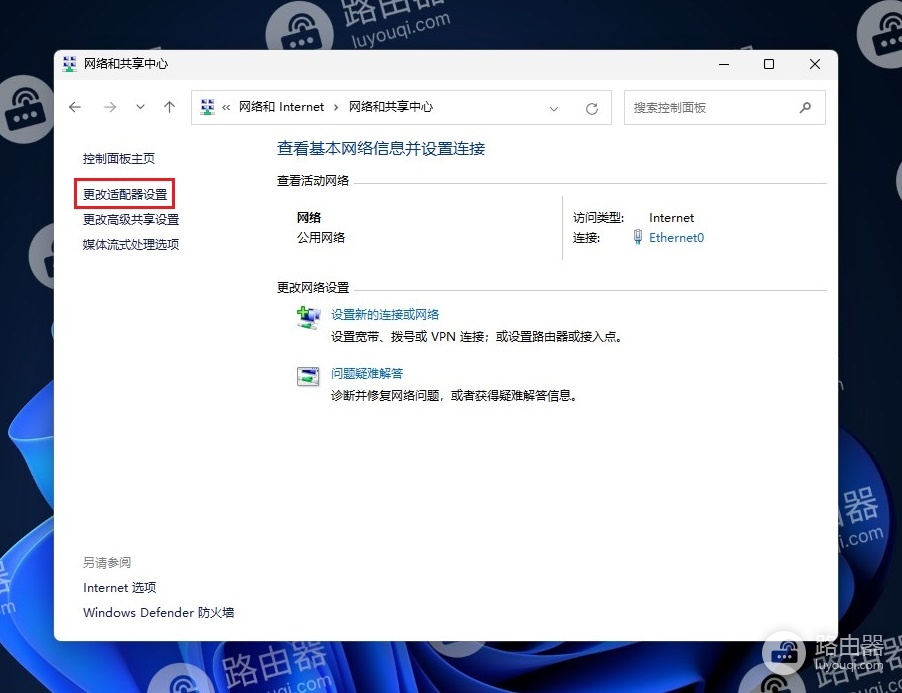
Task: Click the address bar network icon
Action: pos(207,107)
